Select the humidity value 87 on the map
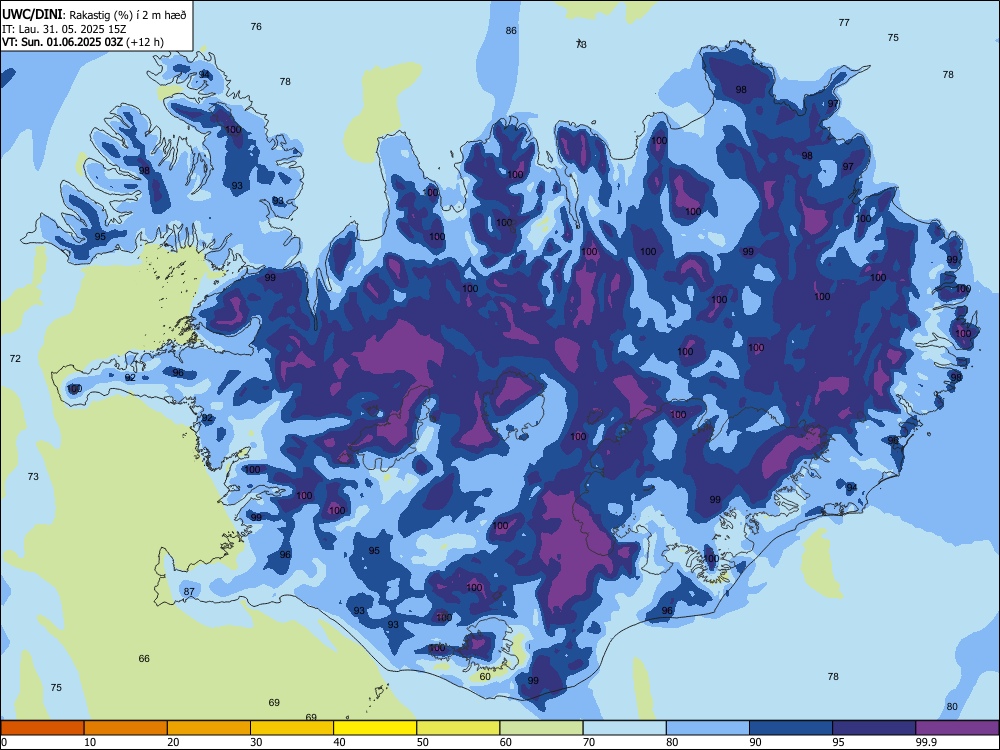The height and width of the screenshot is (750, 1000). (189, 591)
